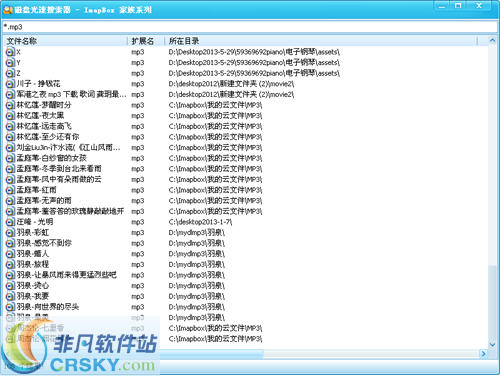
Task: Click the app icon in the title bar
Action: click(7, 10)
